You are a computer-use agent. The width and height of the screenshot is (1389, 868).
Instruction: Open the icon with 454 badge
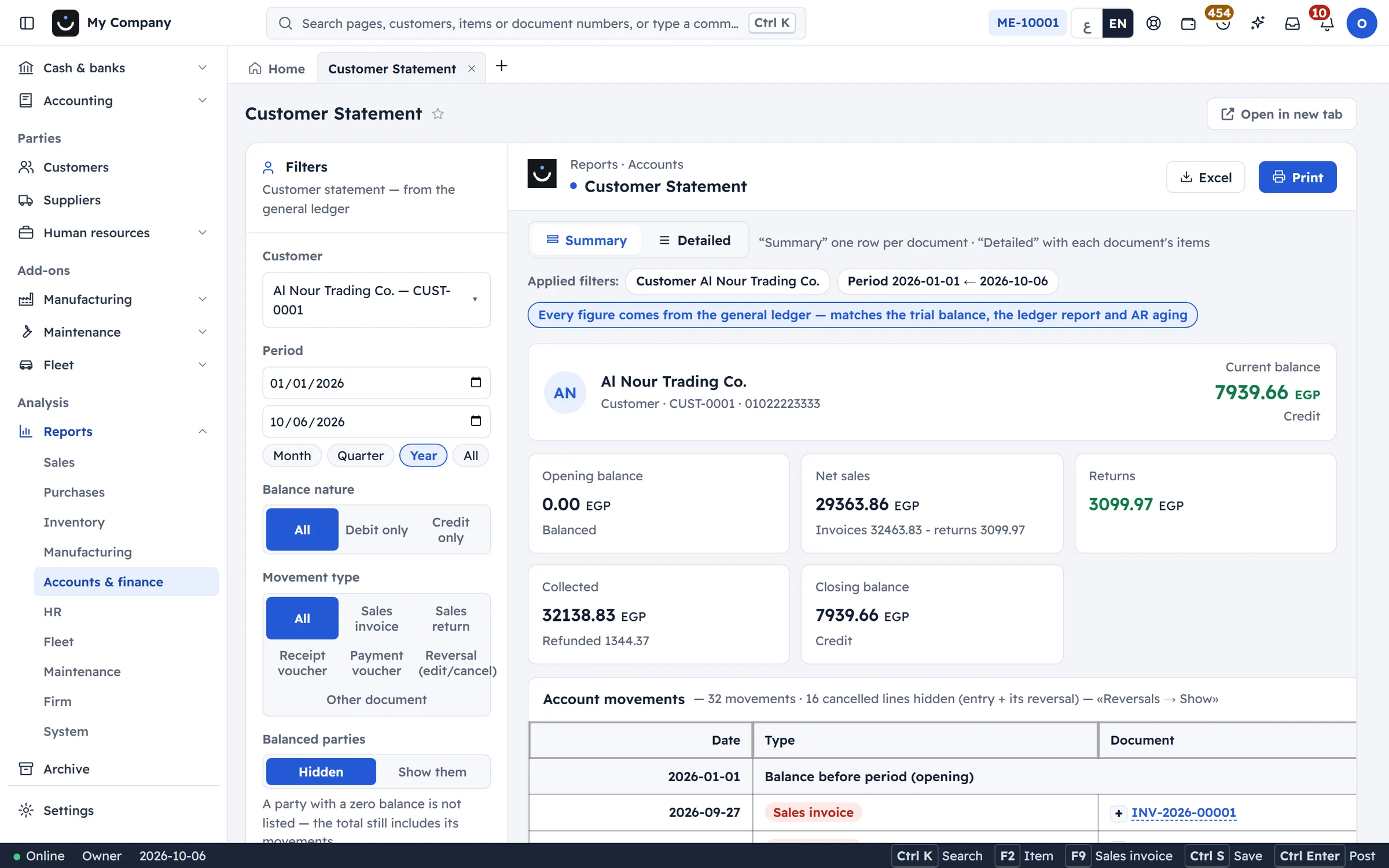1223,23
